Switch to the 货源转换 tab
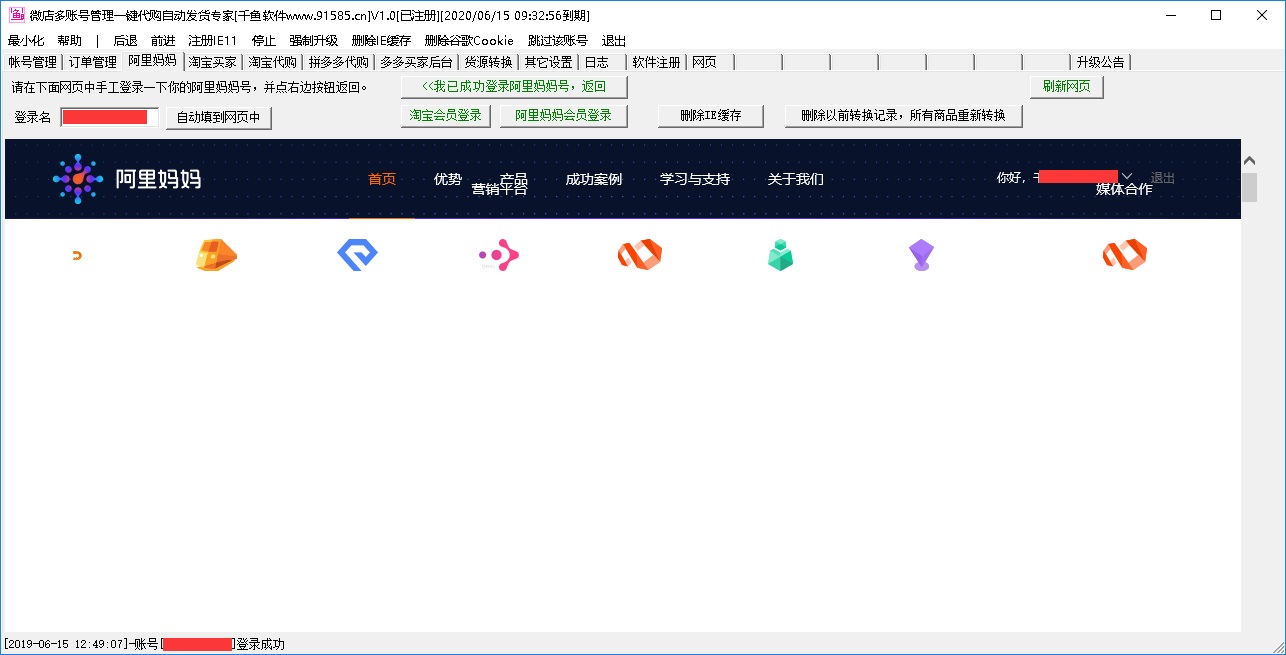The height and width of the screenshot is (655, 1286). (488, 62)
